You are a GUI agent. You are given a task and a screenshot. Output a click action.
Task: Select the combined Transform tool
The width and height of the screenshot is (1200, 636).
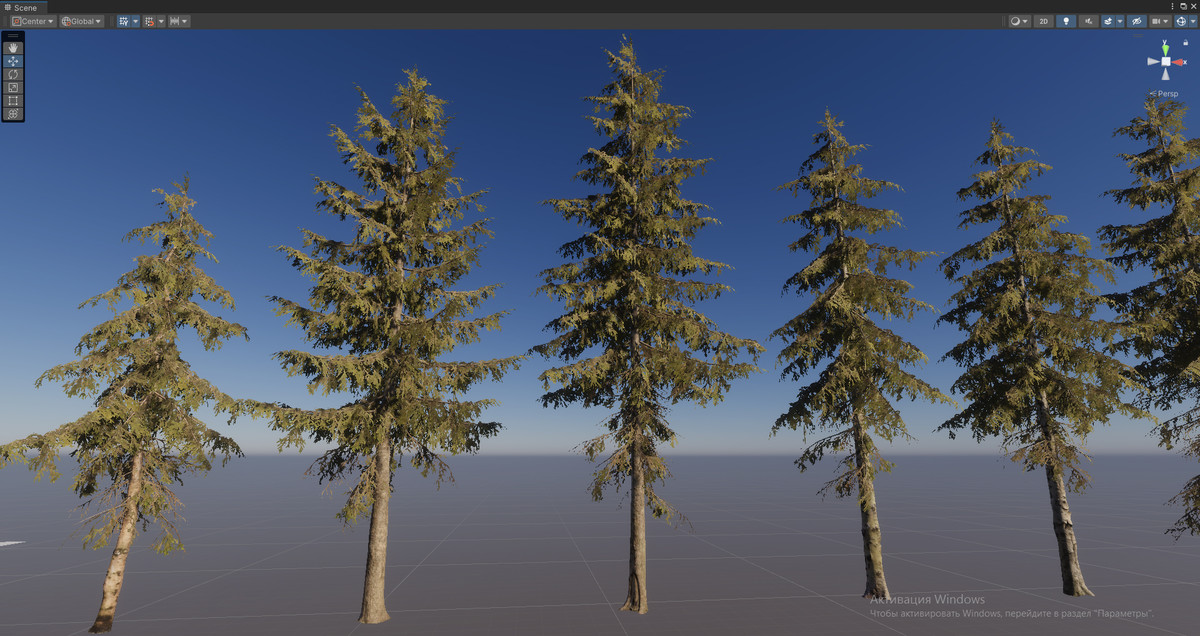pyautogui.click(x=13, y=113)
